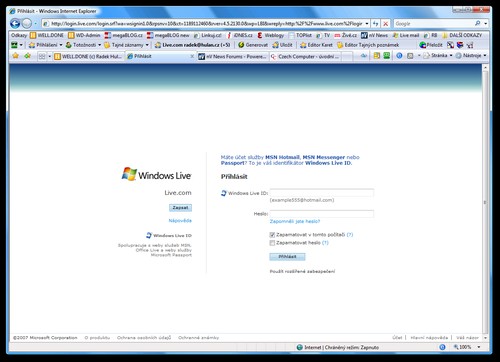Viewport: 500px width, 362px height.
Task: Open the Nápověda help link
Action: click(180, 221)
